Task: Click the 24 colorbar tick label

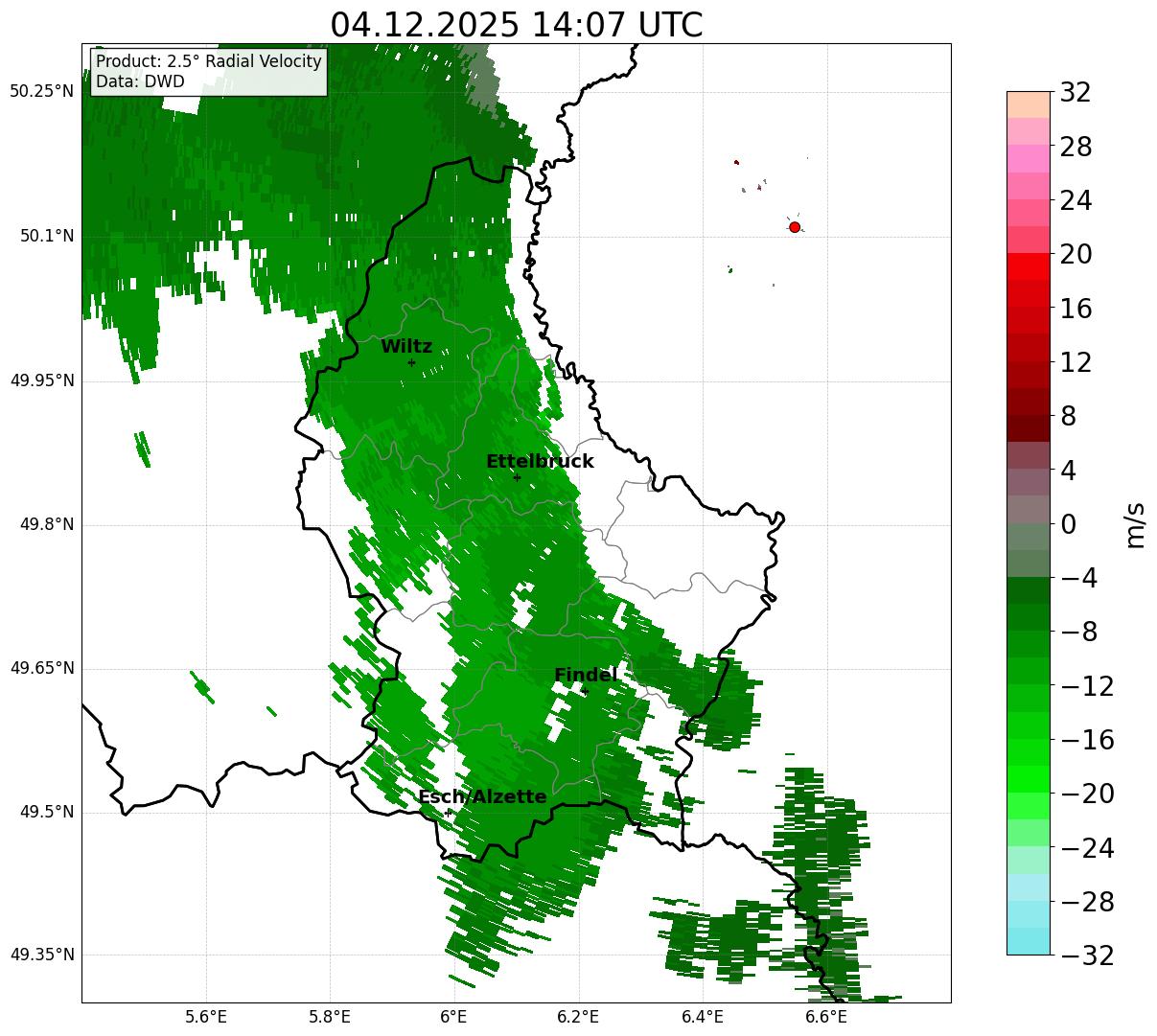Action: [x=1075, y=201]
